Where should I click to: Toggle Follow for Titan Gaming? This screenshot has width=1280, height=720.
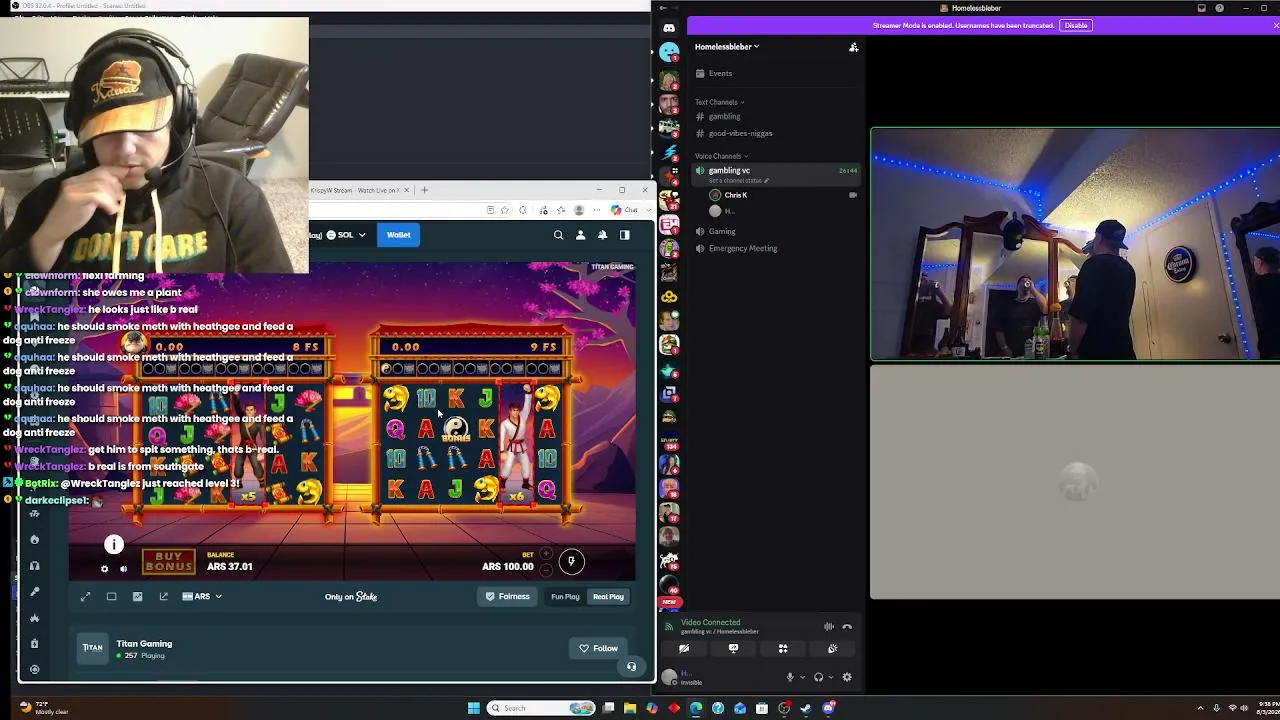599,648
